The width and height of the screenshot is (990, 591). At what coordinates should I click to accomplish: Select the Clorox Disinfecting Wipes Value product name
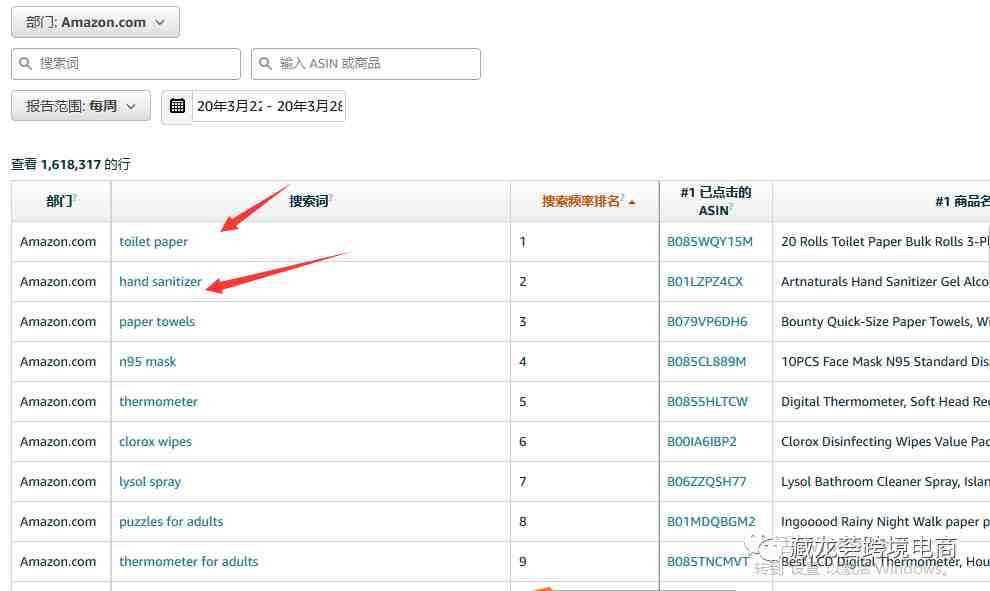(x=885, y=442)
